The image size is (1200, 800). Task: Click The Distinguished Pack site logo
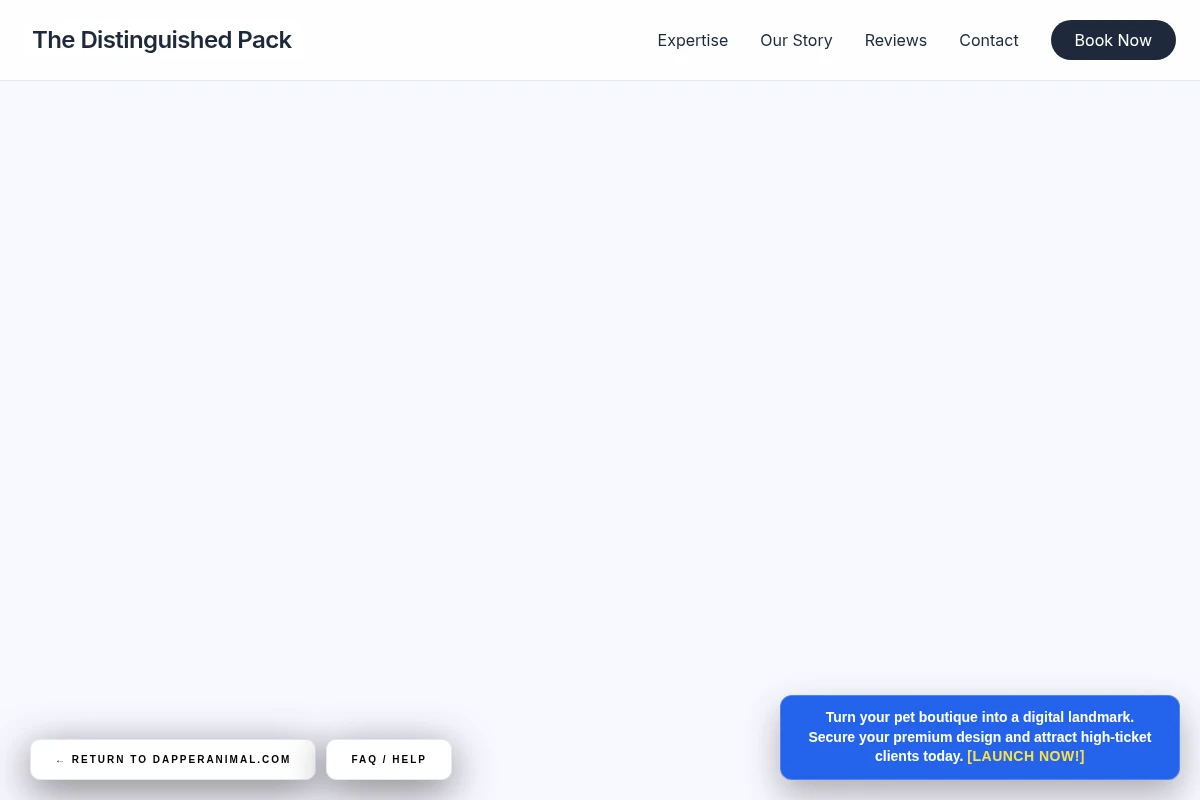[162, 40]
